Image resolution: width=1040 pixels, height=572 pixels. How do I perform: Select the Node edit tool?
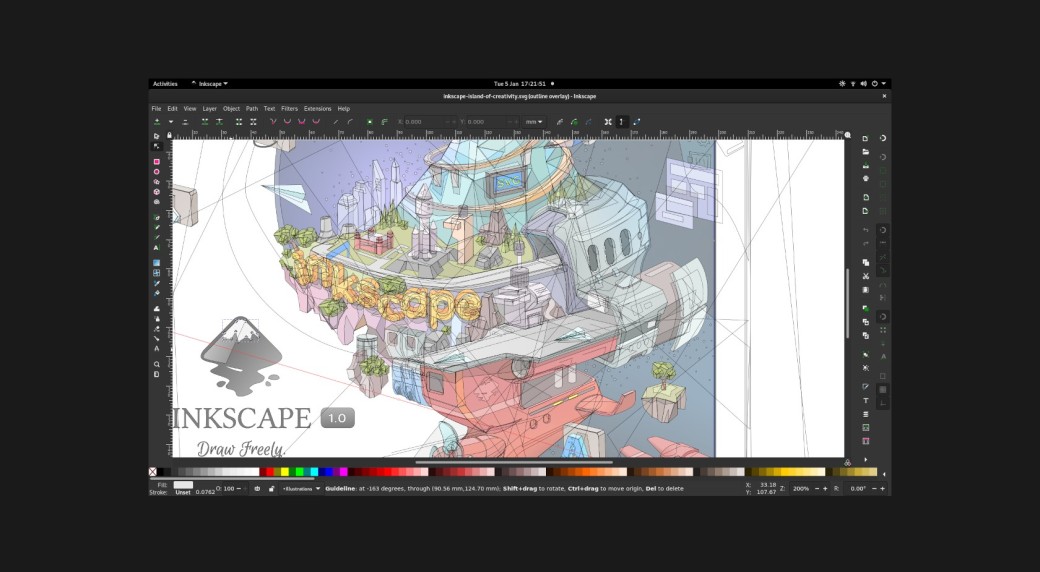(x=157, y=146)
